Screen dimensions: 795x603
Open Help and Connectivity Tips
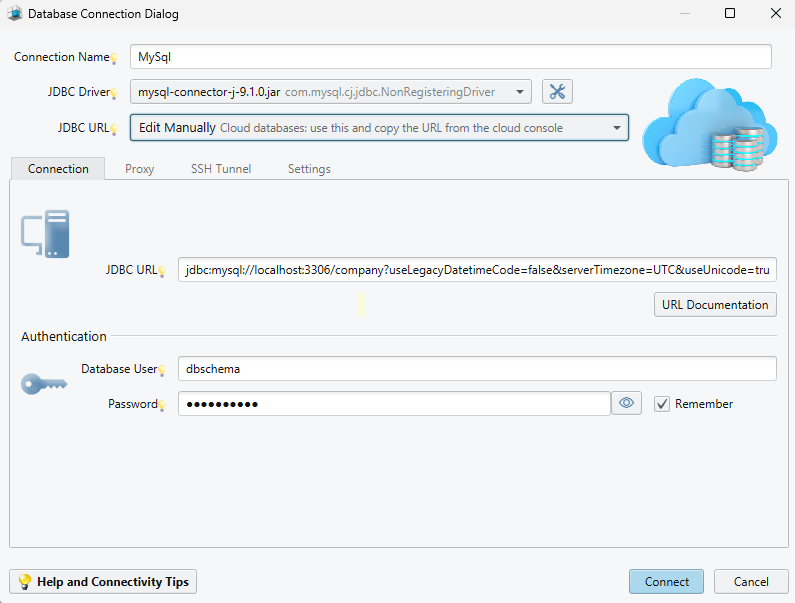103,581
